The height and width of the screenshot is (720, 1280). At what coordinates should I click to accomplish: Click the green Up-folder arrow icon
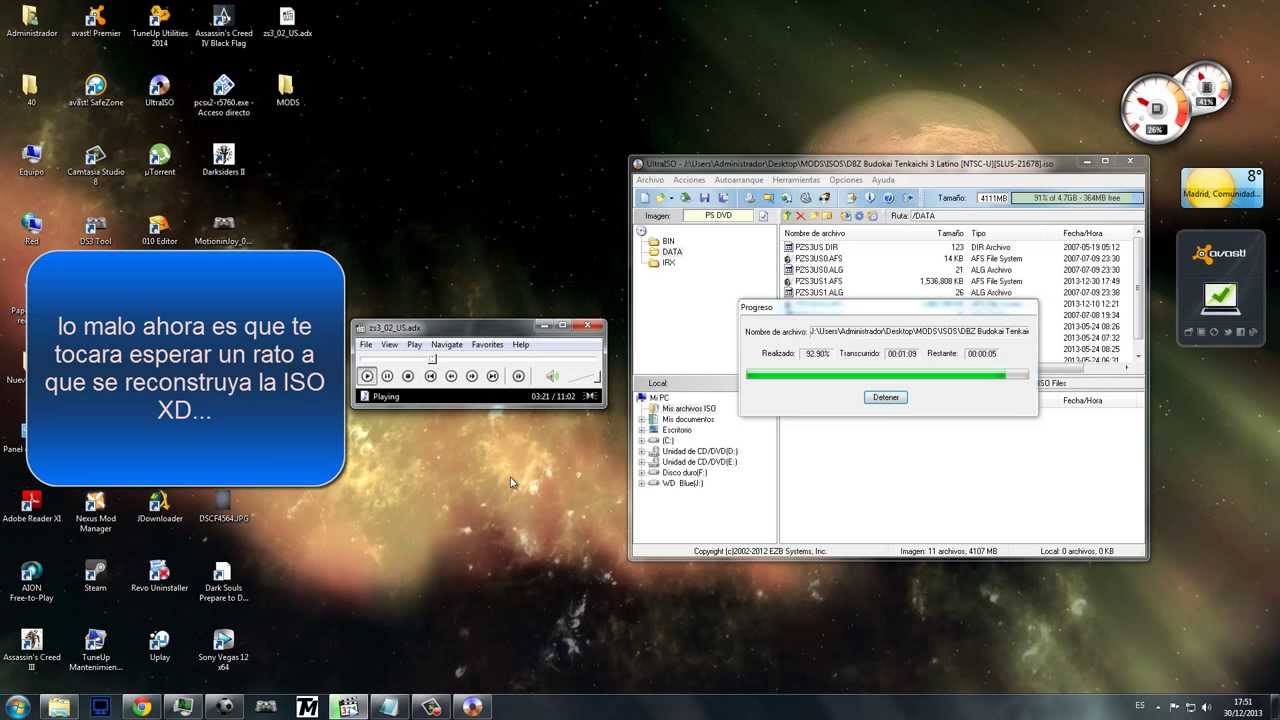[787, 216]
